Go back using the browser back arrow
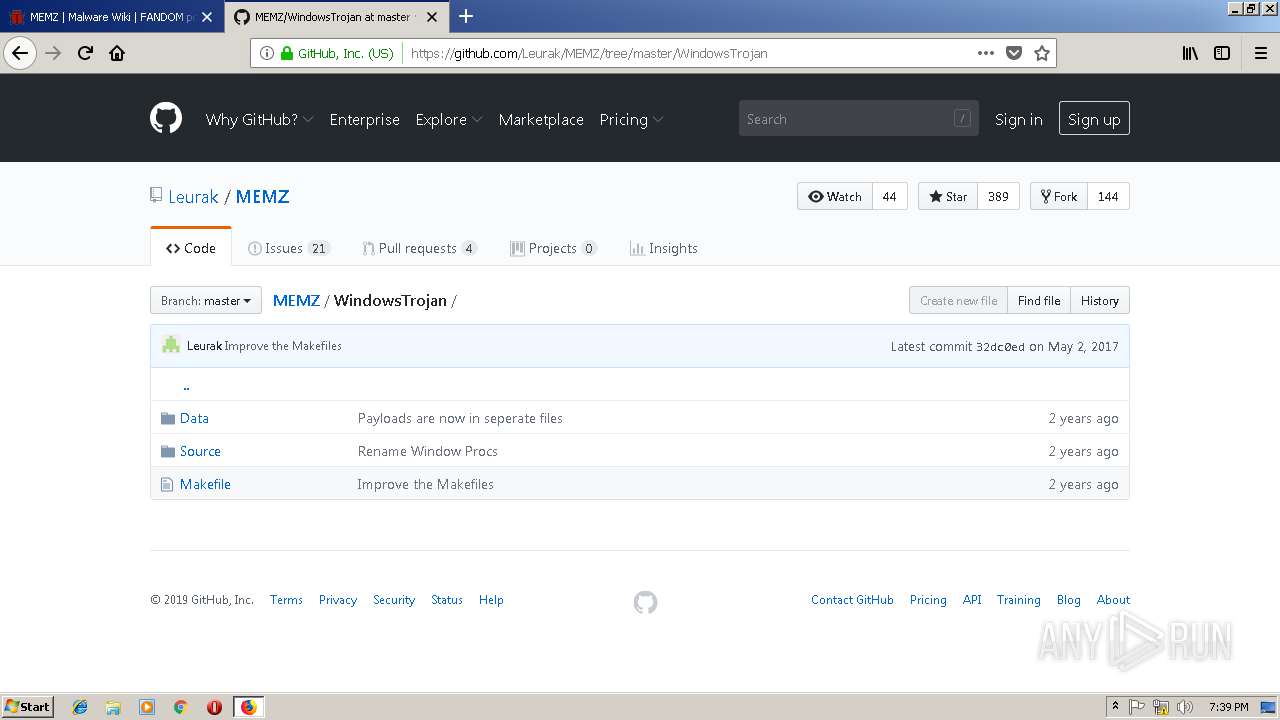 (20, 53)
